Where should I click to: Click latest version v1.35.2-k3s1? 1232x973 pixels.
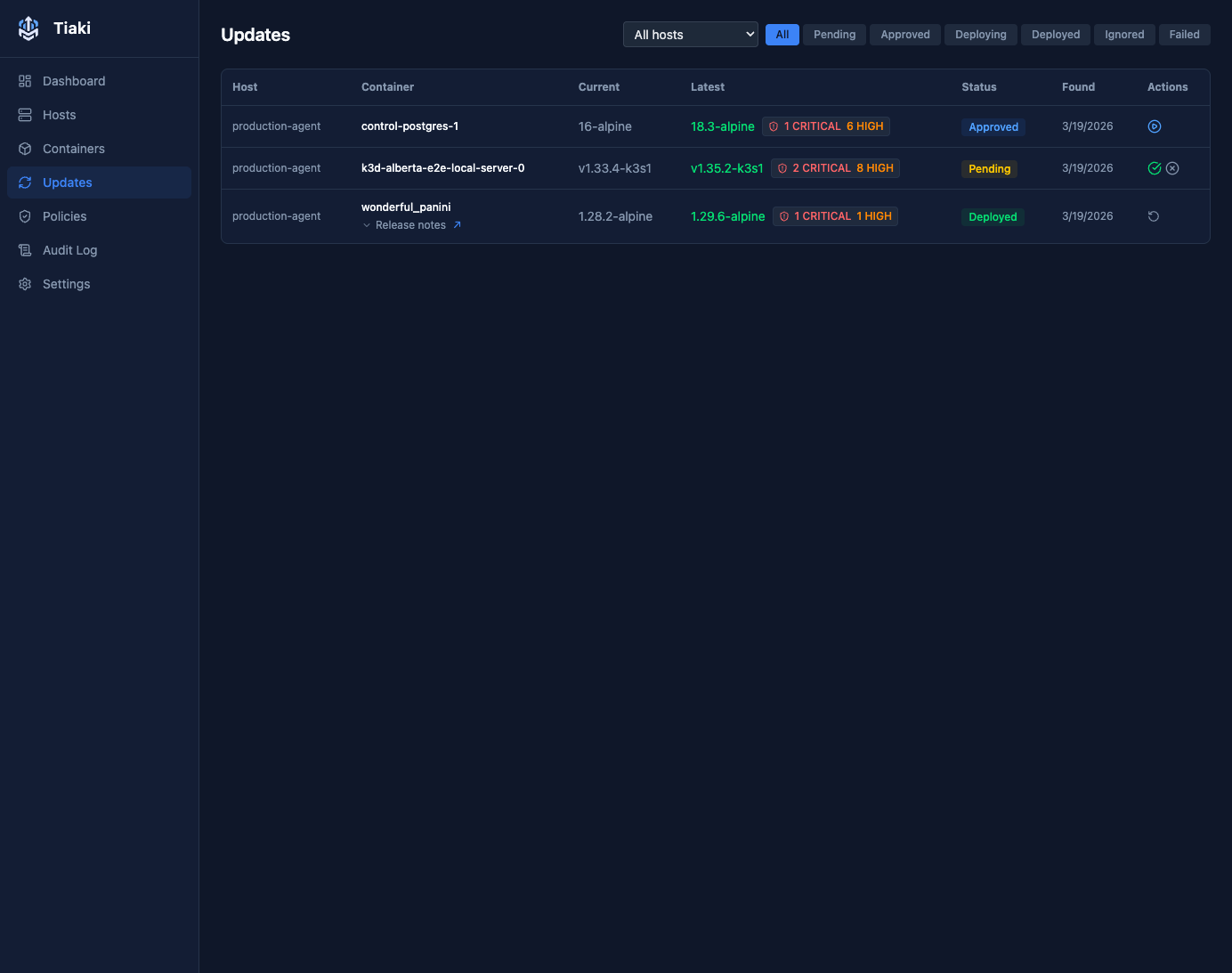[727, 168]
